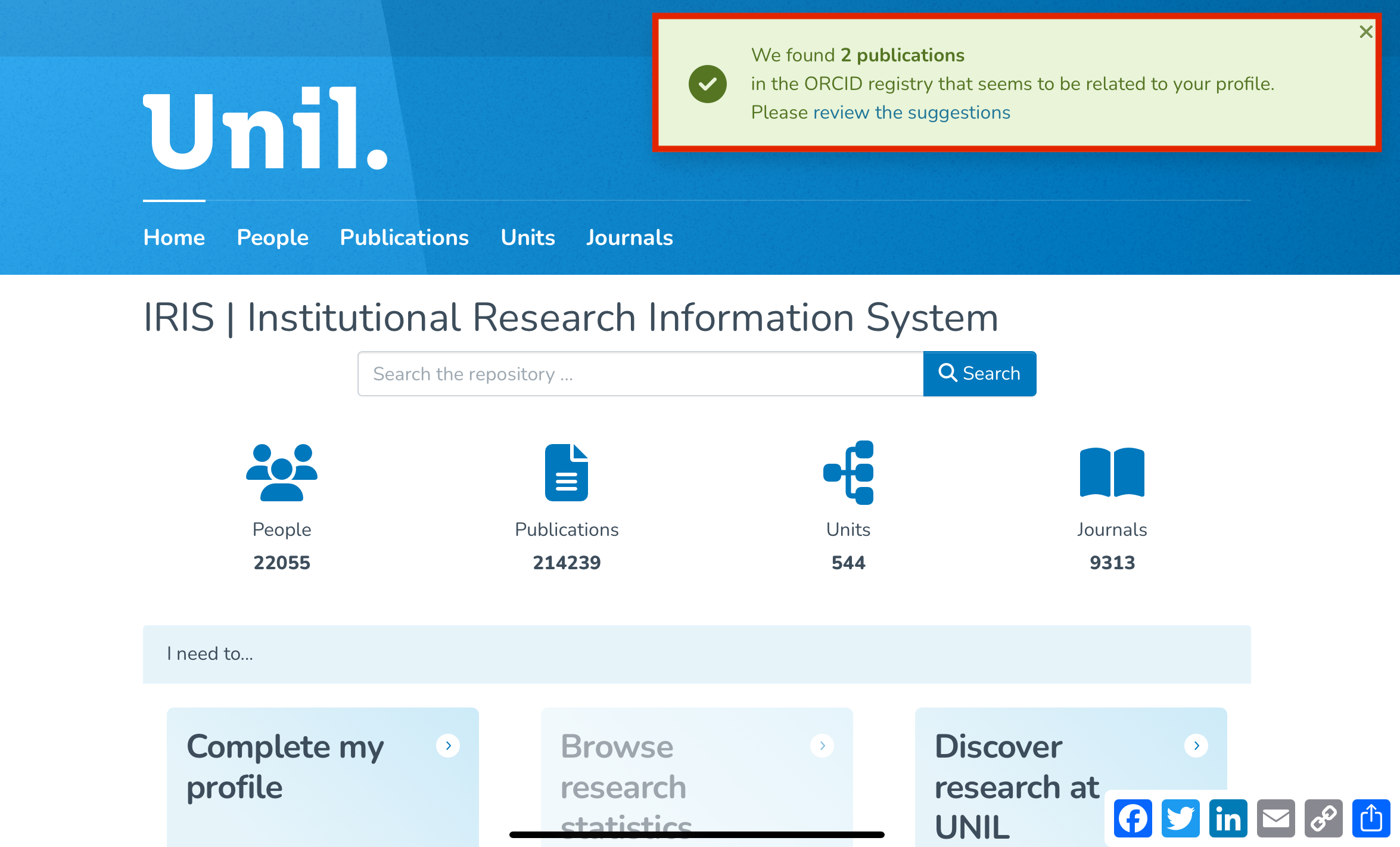Share page via Email icon
This screenshot has height=847, width=1400.
(1275, 818)
